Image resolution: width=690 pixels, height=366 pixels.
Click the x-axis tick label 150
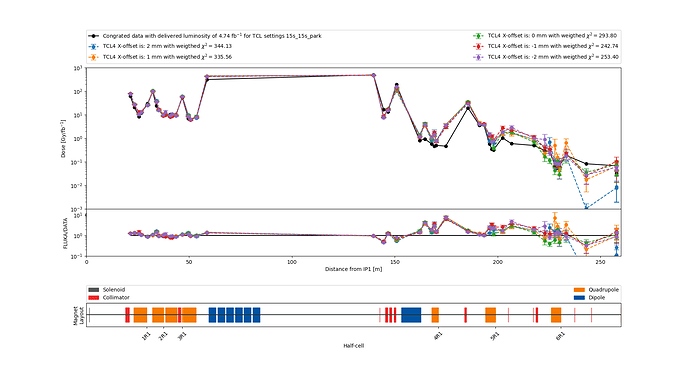click(x=395, y=262)
